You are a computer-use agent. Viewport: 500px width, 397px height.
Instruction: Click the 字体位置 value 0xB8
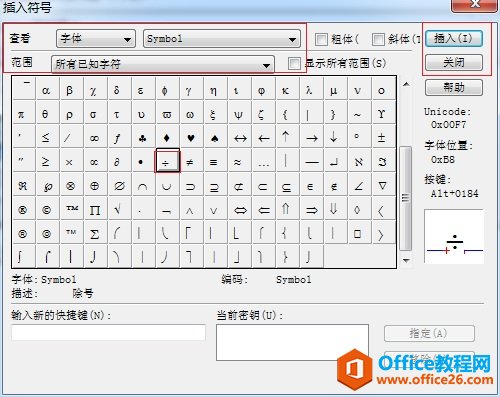pos(443,159)
